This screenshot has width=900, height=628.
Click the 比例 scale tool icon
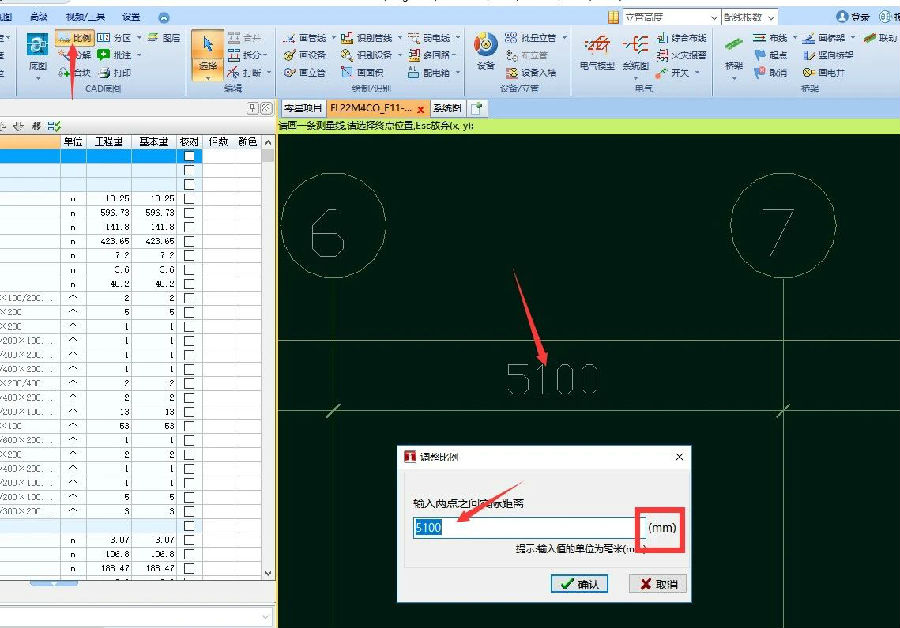[x=75, y=38]
